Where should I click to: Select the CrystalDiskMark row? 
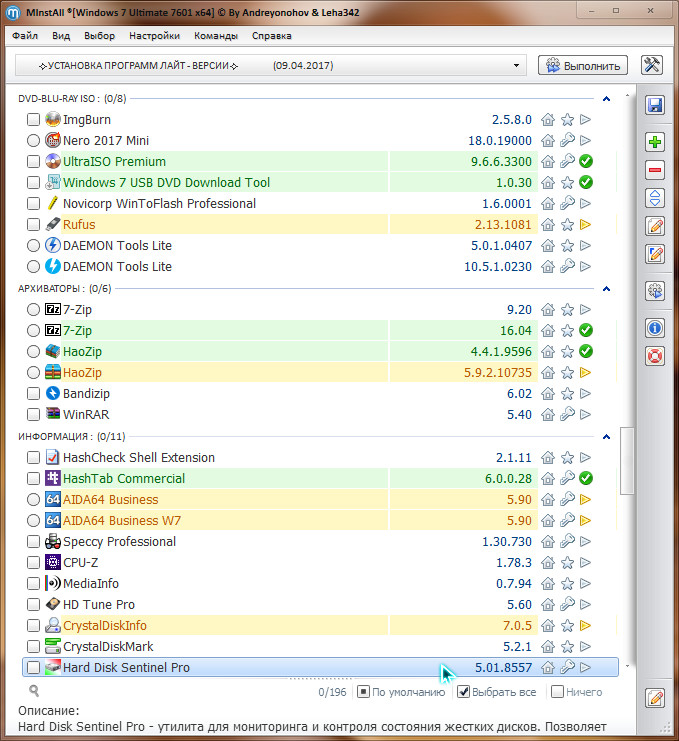pos(320,646)
